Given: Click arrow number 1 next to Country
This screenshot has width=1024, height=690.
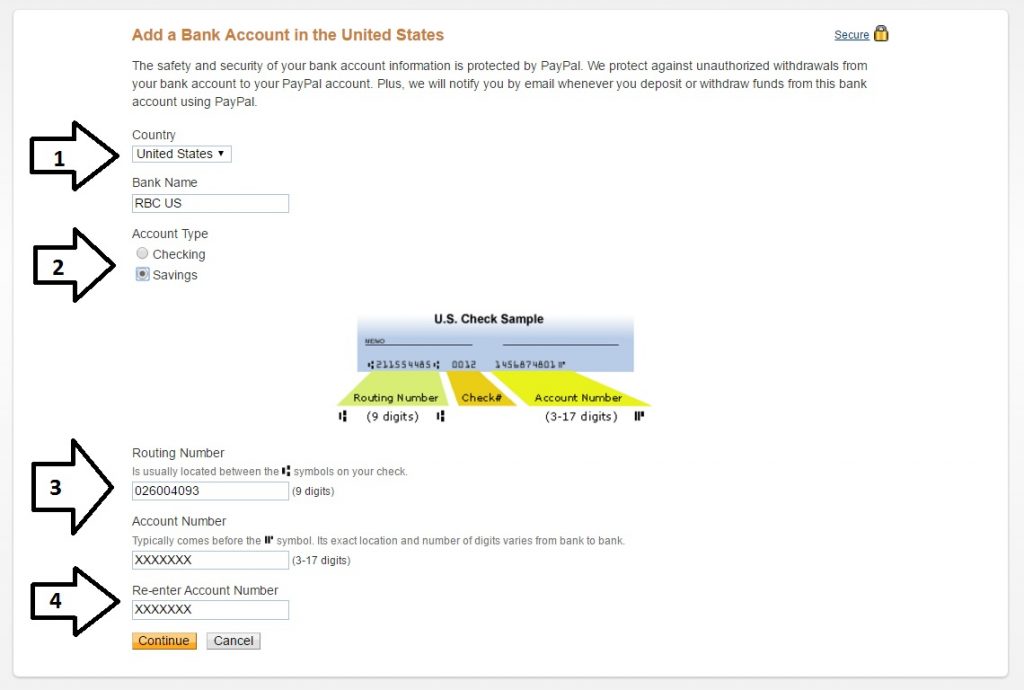Looking at the screenshot, I should pyautogui.click(x=70, y=155).
